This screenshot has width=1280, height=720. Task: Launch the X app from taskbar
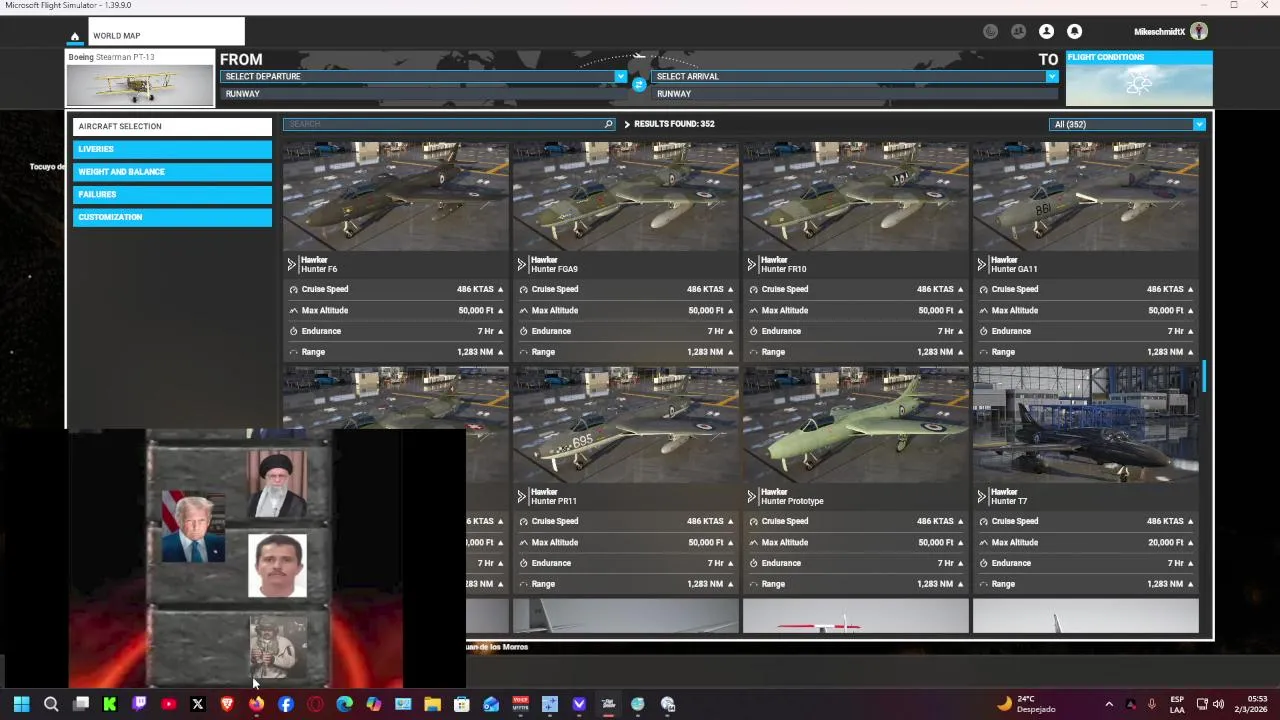[198, 704]
